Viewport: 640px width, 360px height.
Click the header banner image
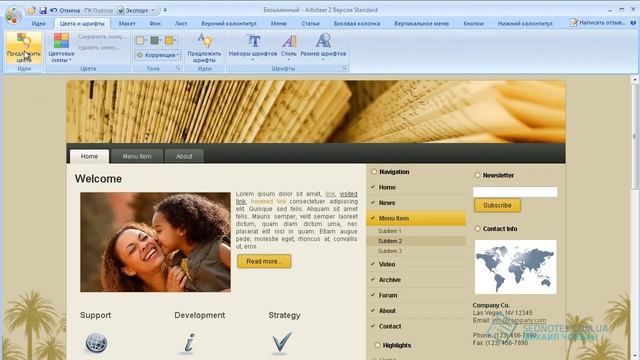coord(316,112)
